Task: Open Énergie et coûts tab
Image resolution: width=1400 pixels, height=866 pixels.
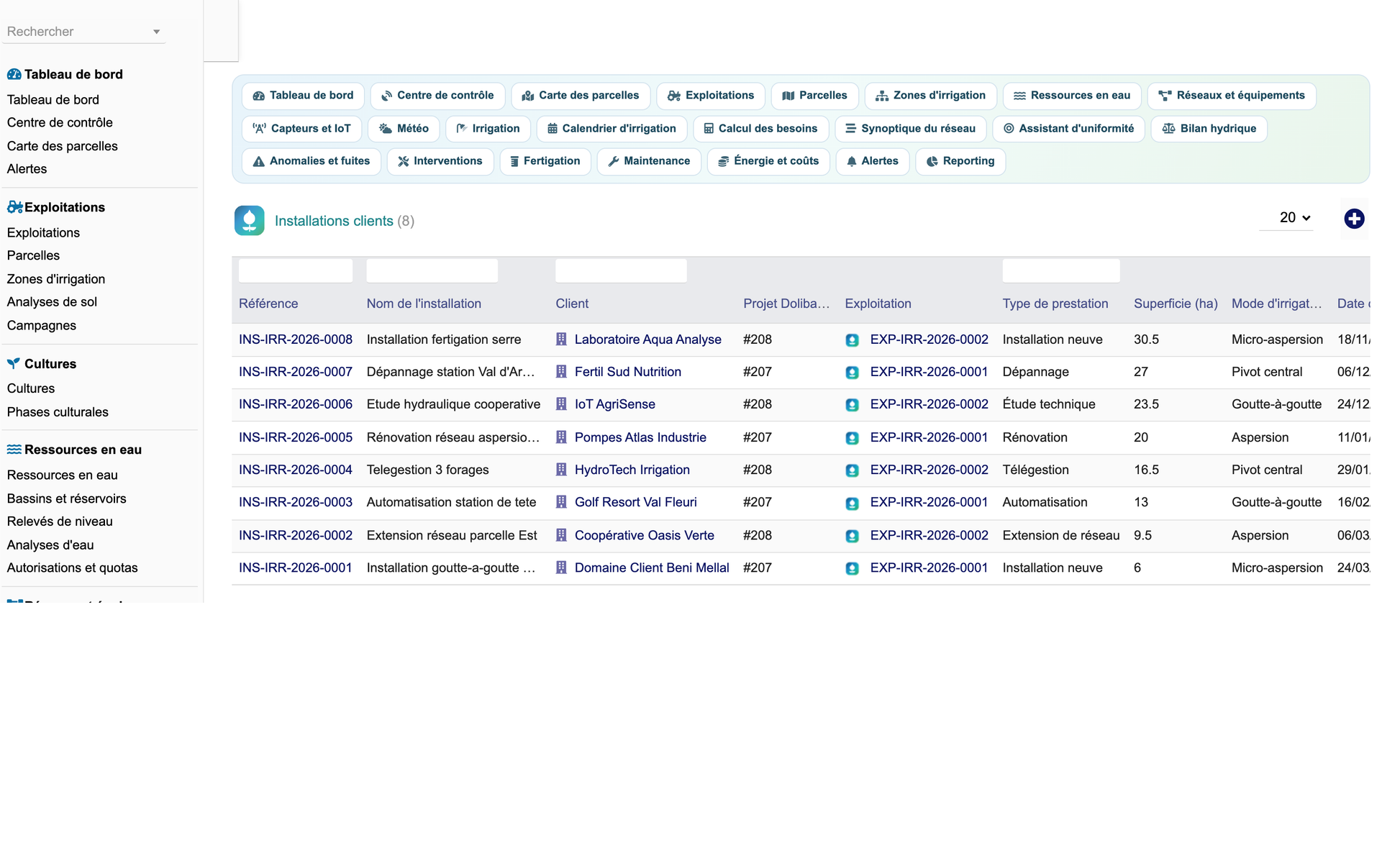Action: [768, 161]
